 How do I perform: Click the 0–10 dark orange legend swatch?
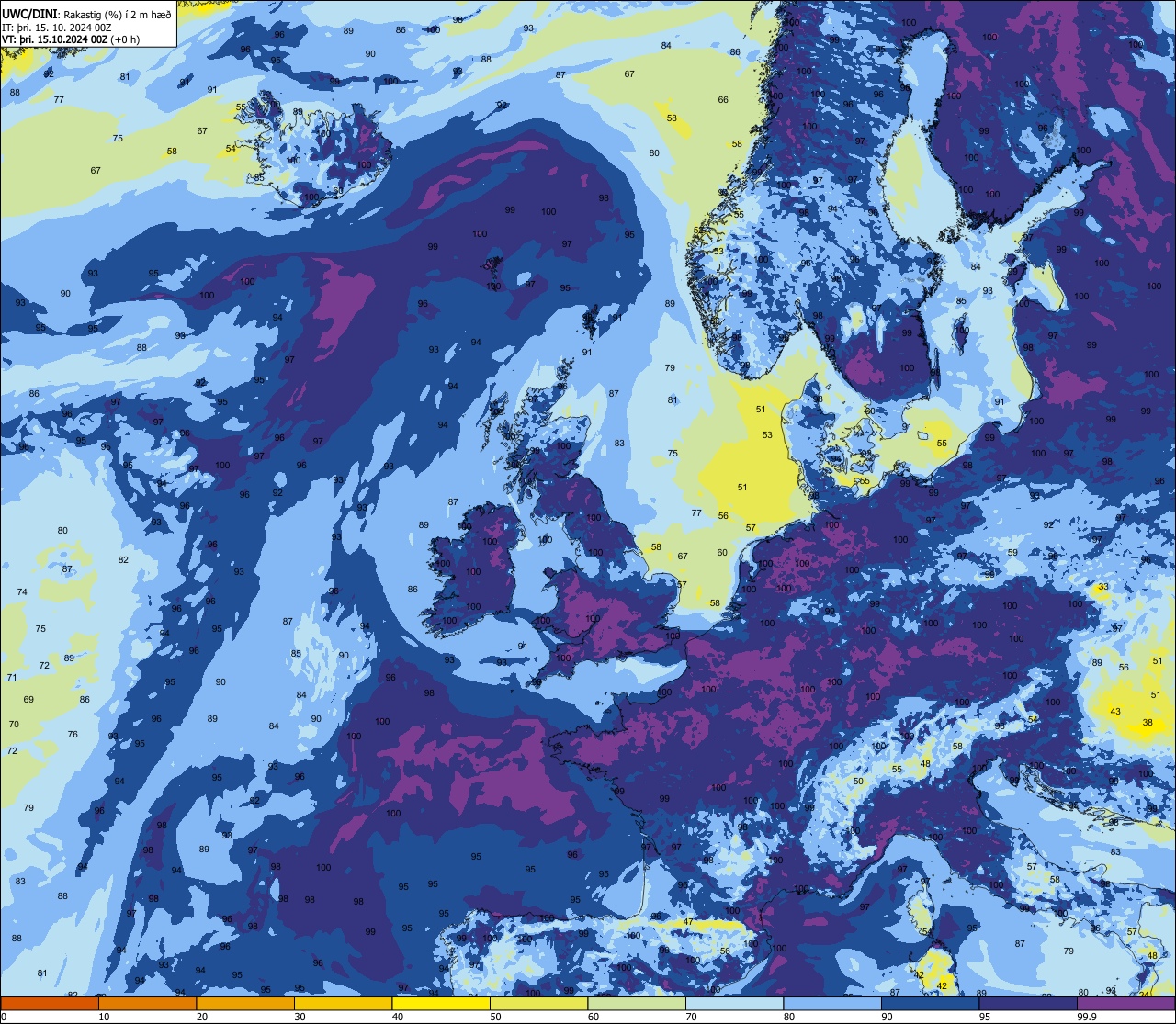(50, 1003)
